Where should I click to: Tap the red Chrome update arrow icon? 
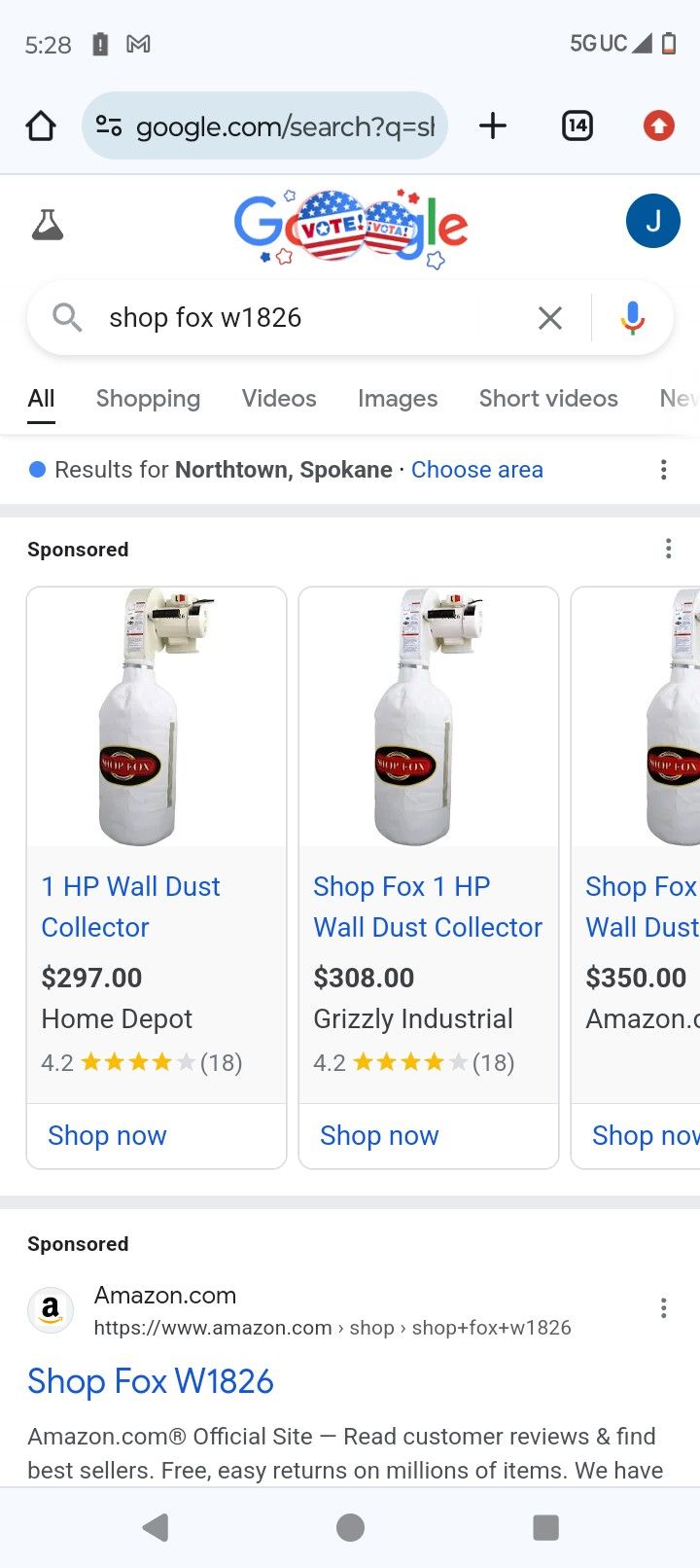[x=658, y=125]
